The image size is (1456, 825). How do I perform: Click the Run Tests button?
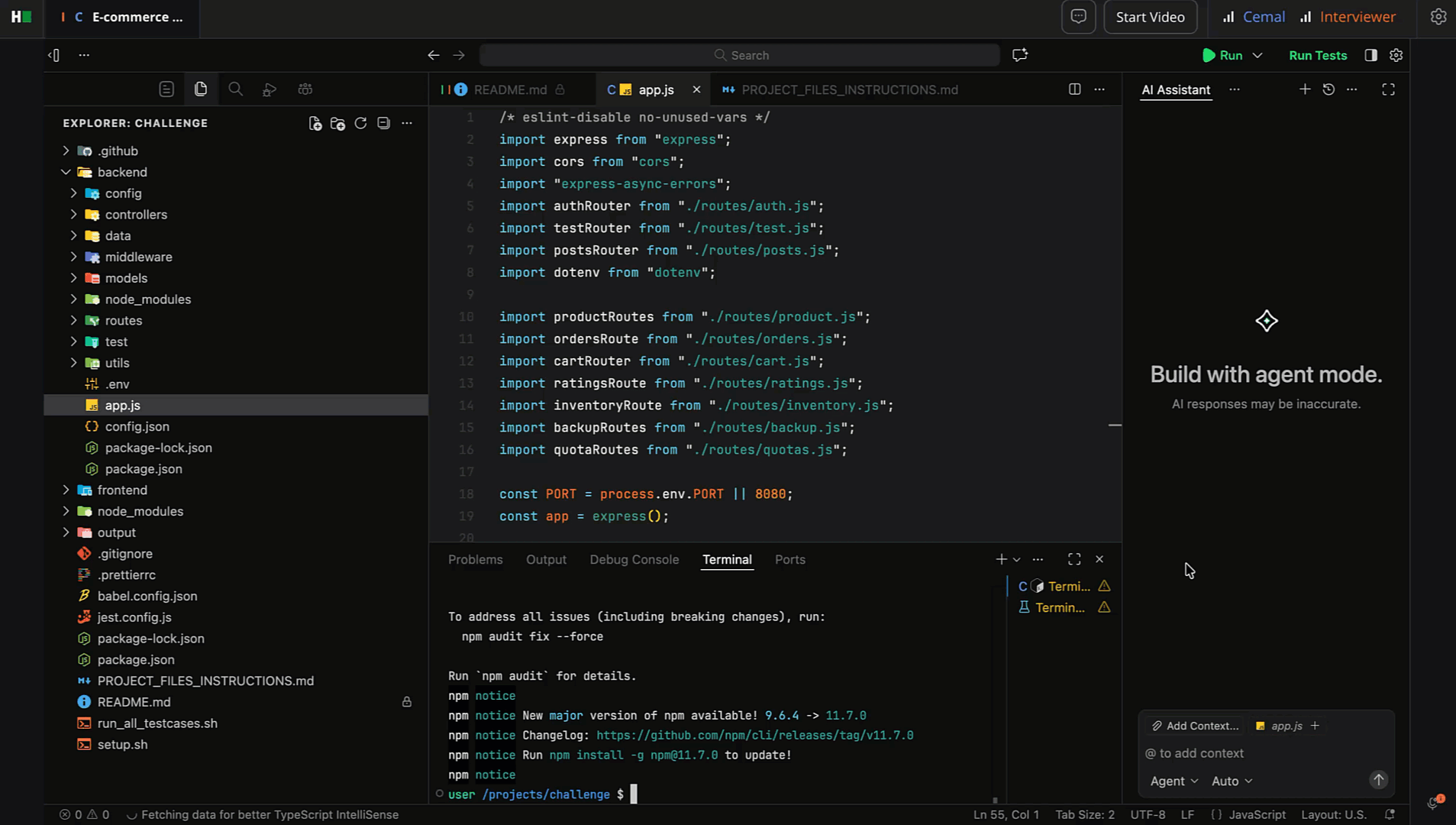click(1318, 55)
